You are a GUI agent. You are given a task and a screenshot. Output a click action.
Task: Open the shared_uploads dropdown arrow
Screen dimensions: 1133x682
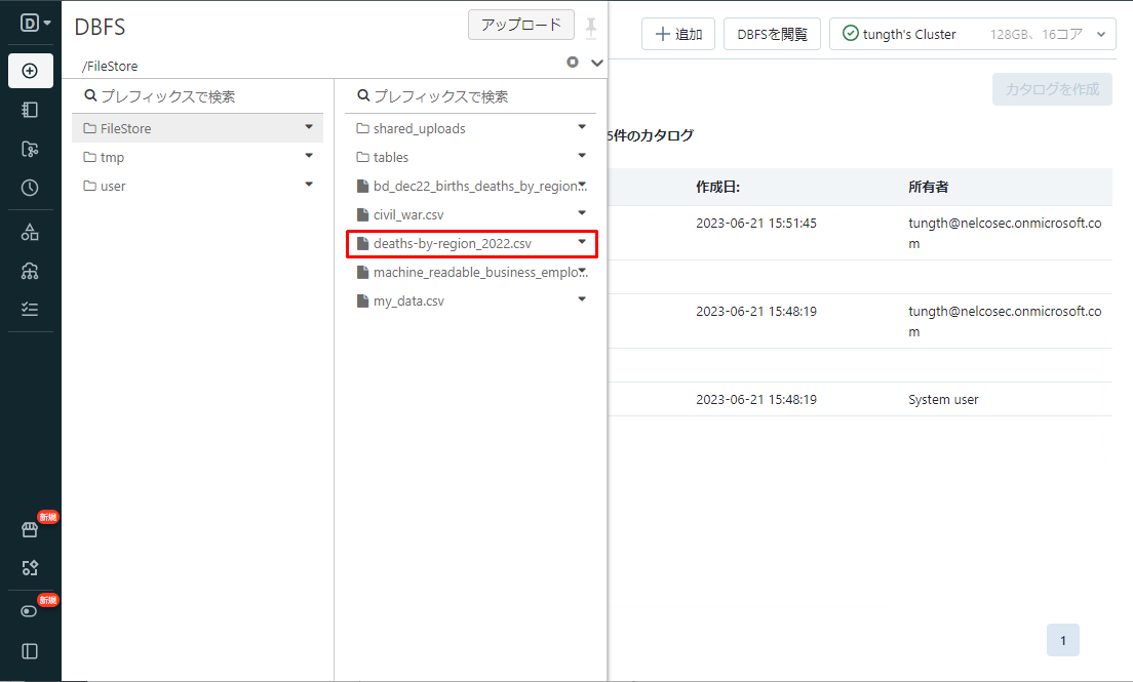[x=582, y=126]
